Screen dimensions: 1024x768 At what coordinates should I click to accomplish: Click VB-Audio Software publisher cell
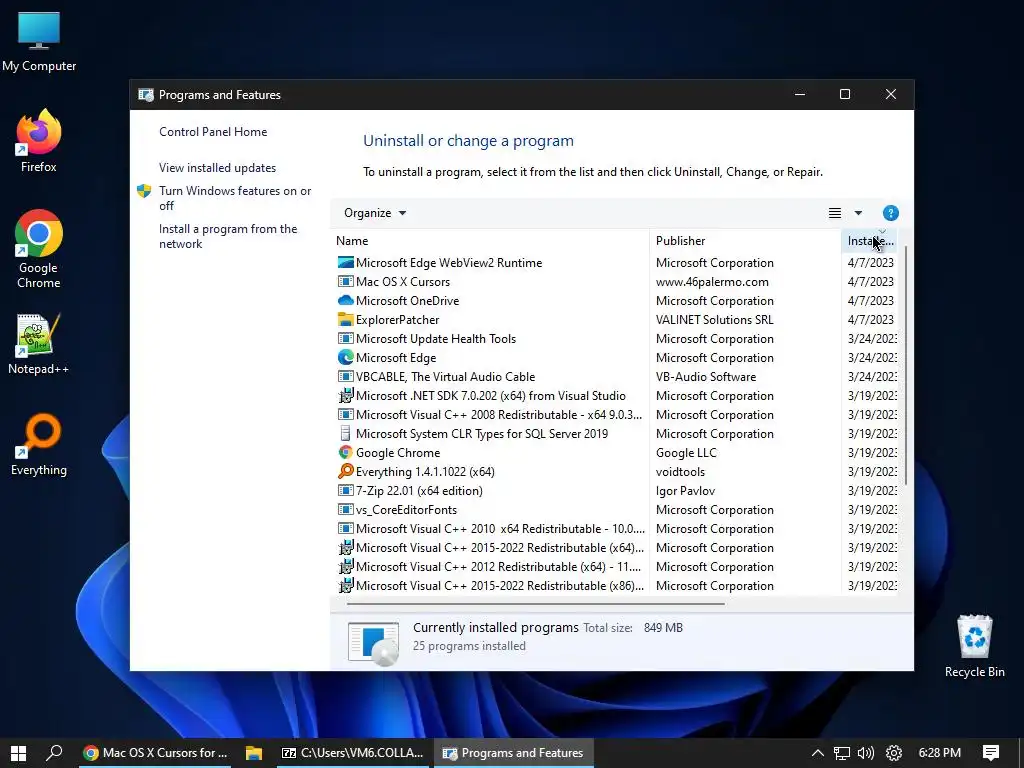pos(706,377)
